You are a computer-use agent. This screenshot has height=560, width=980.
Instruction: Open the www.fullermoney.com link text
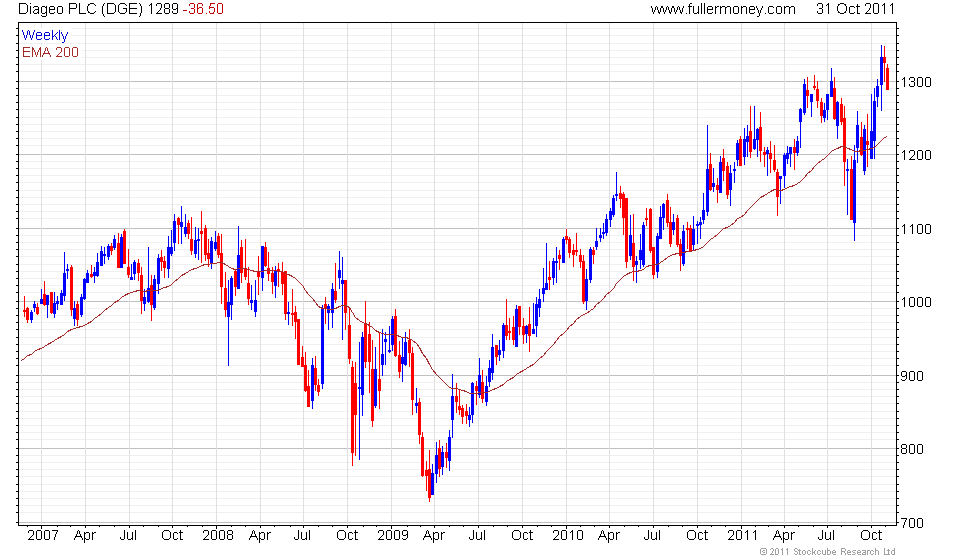(722, 9)
